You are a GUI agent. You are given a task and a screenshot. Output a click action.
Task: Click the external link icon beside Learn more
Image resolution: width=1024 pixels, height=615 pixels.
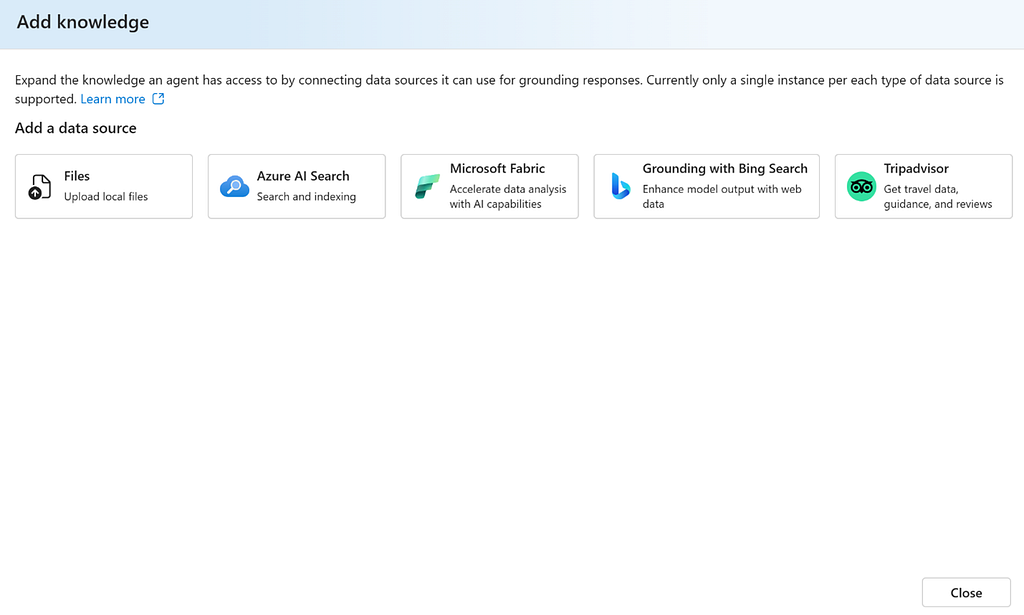(158, 99)
